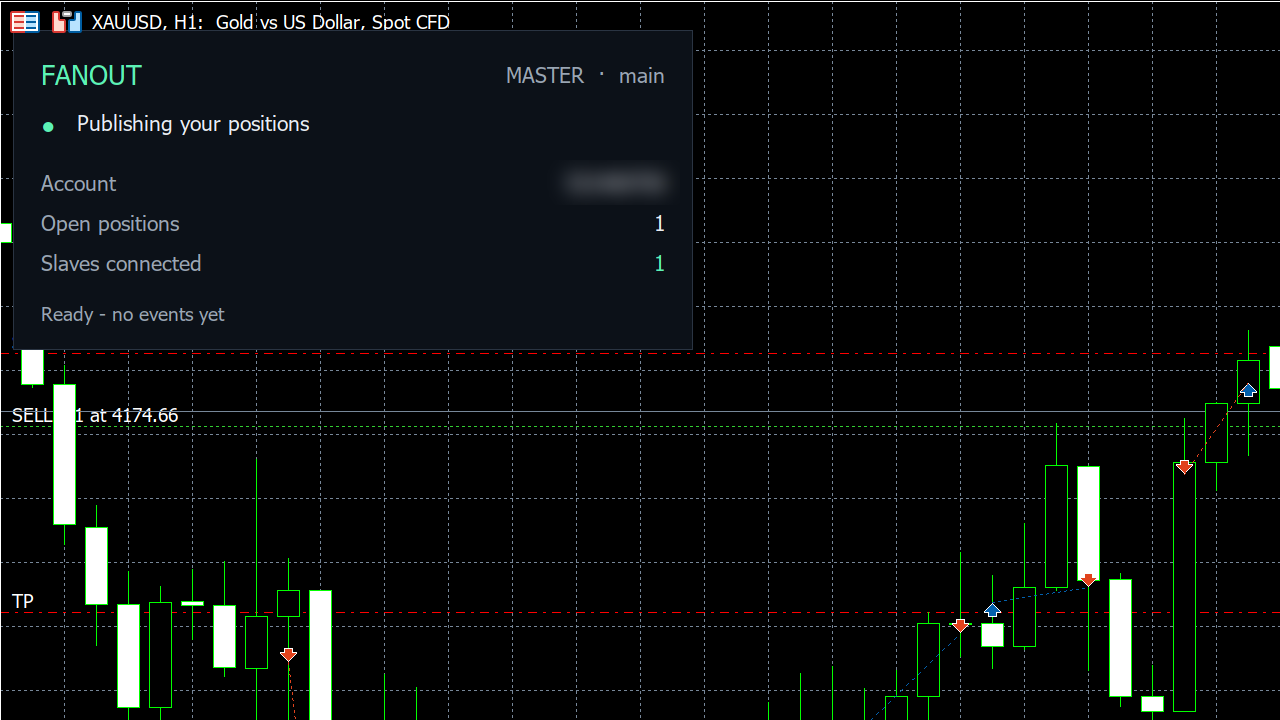Click the Account label

point(78,184)
